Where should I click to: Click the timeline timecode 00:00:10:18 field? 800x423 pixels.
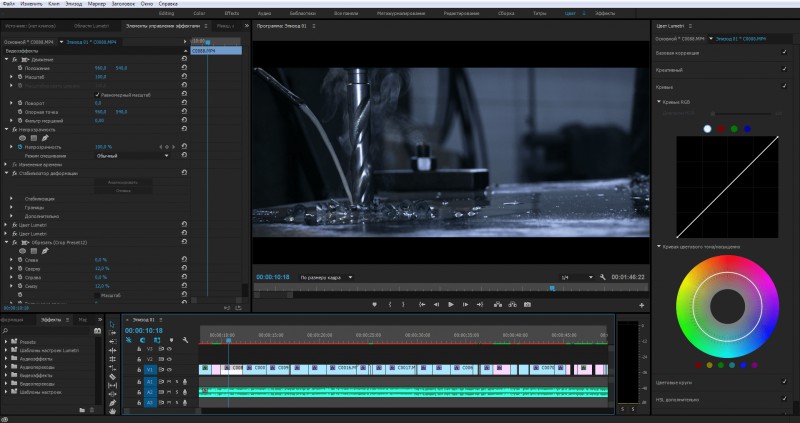tap(144, 330)
